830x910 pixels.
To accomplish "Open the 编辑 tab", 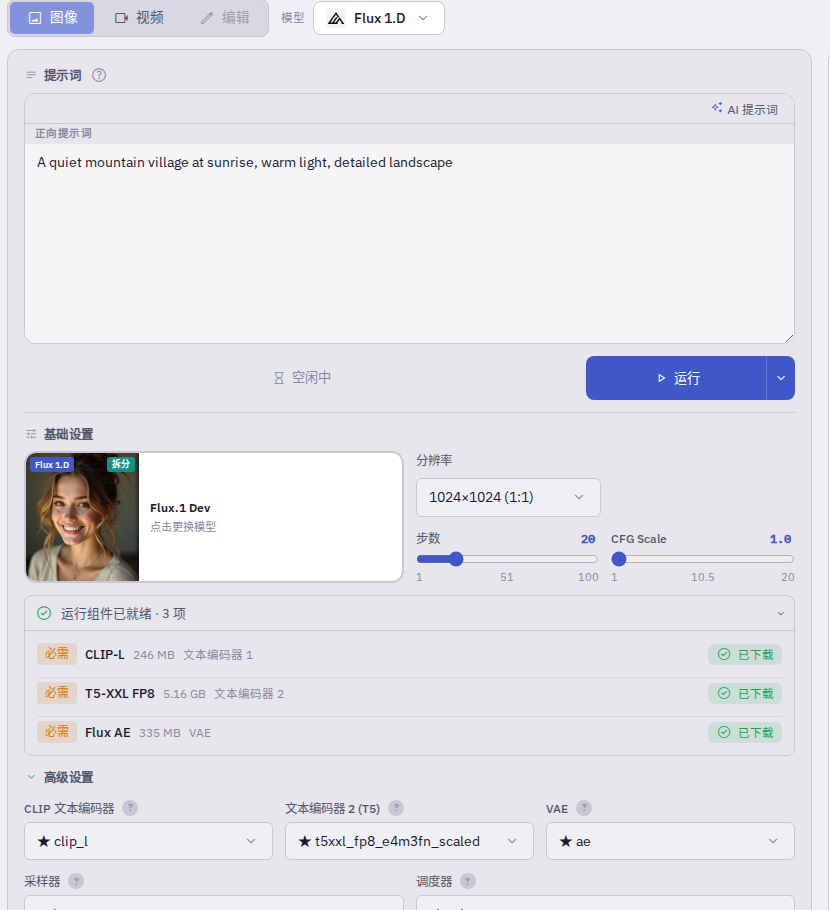I will 225,18.
